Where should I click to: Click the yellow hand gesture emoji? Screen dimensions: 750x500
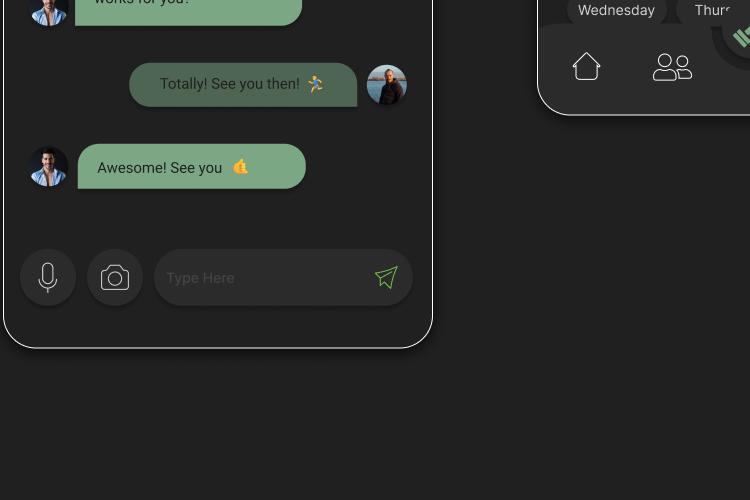pos(241,167)
